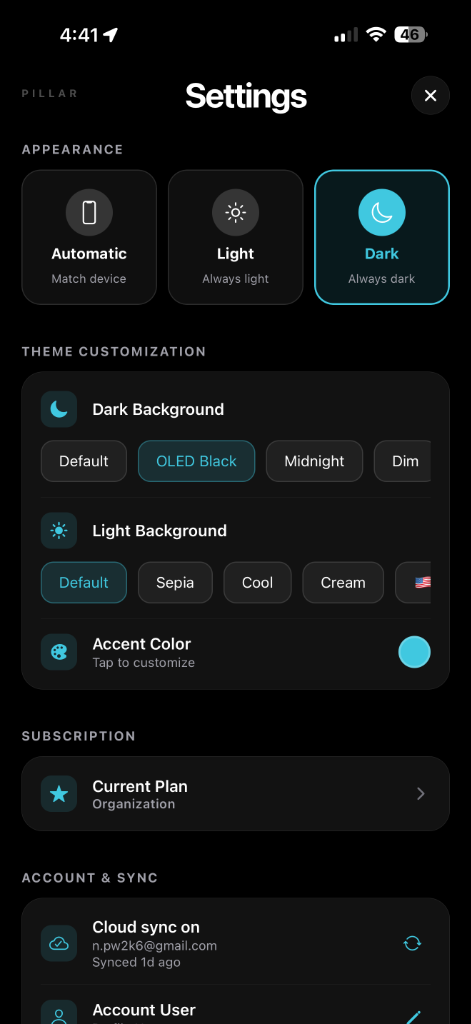Choose the Cream light background

tap(343, 583)
